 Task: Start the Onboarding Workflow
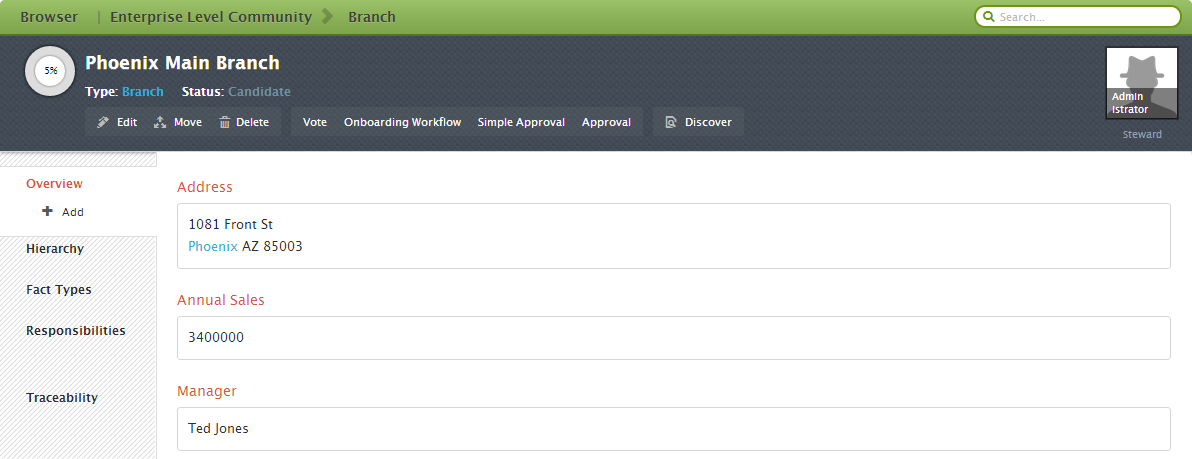pos(403,122)
